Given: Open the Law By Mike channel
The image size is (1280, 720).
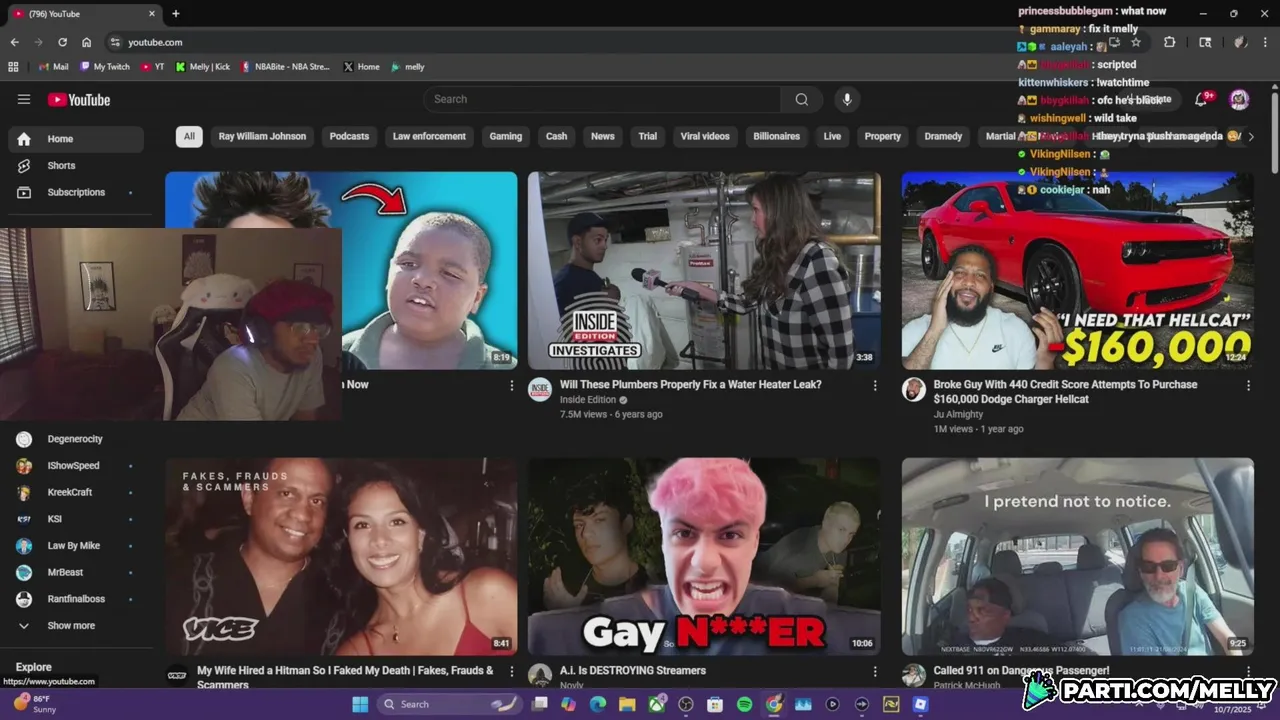Looking at the screenshot, I should (x=76, y=546).
